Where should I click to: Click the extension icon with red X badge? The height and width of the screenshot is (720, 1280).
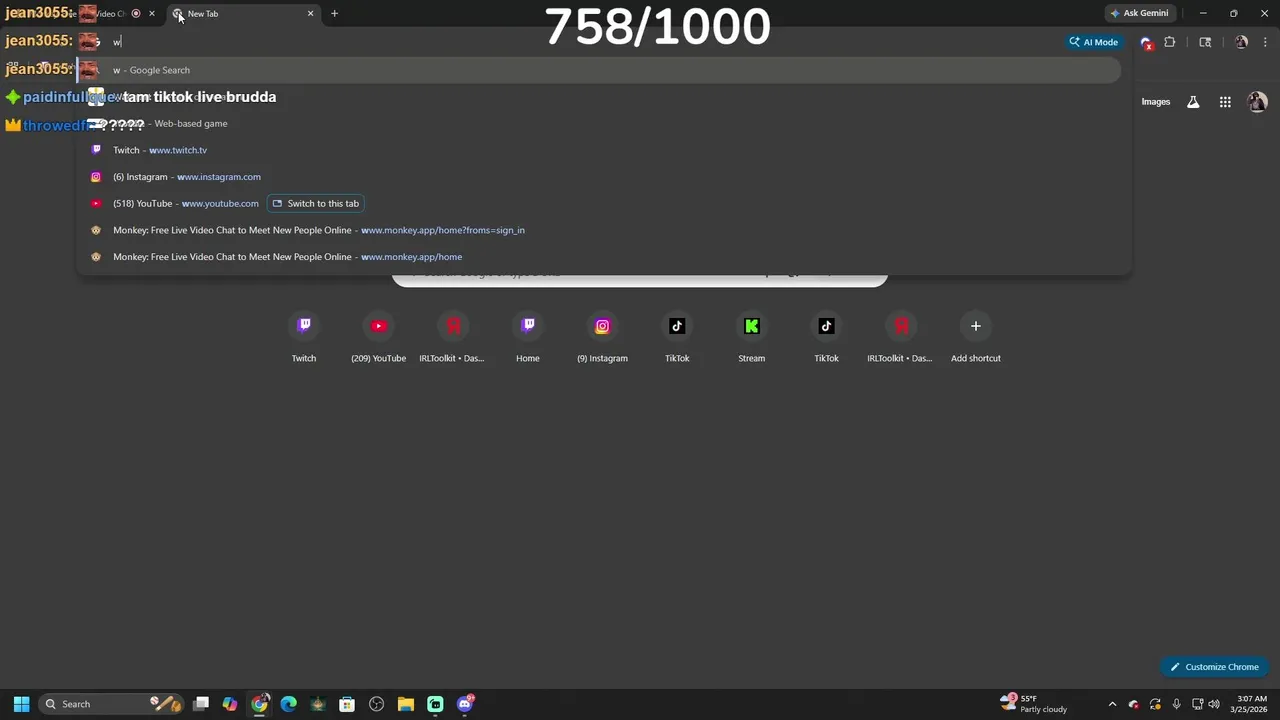pos(1146,42)
